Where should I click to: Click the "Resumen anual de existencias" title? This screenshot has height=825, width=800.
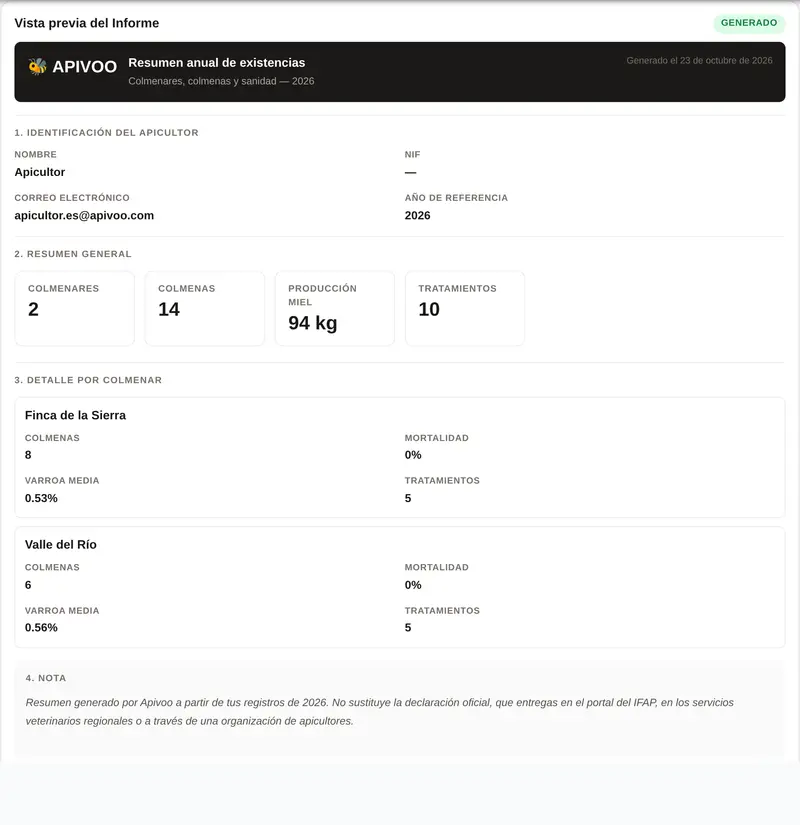click(x=217, y=63)
